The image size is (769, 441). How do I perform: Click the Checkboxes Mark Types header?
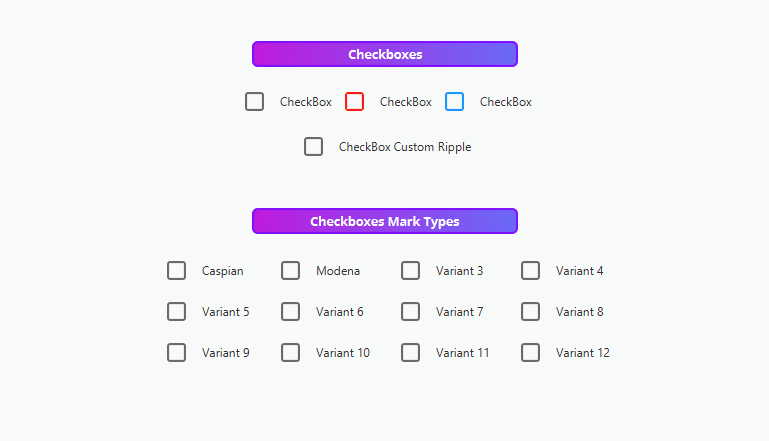pos(385,221)
